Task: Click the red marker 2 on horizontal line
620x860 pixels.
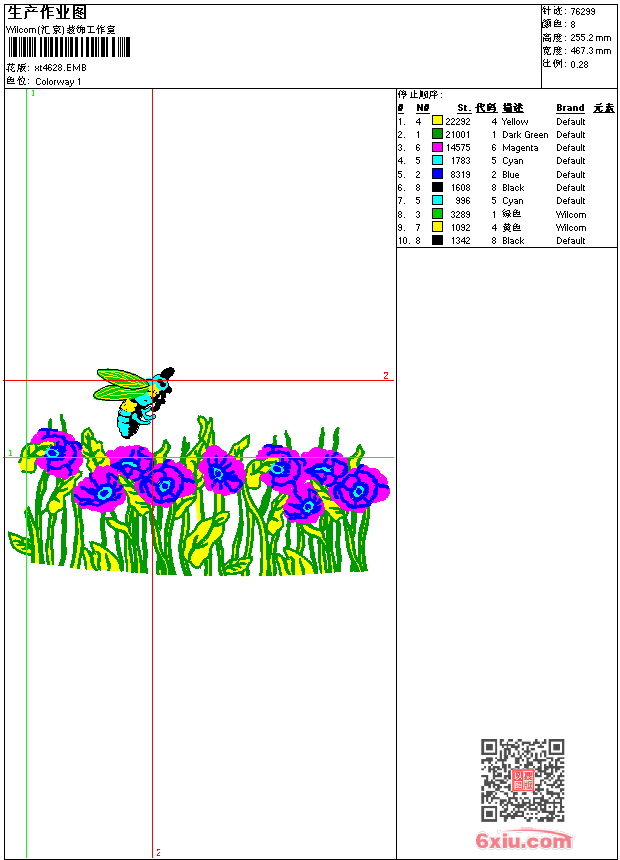Action: [386, 376]
